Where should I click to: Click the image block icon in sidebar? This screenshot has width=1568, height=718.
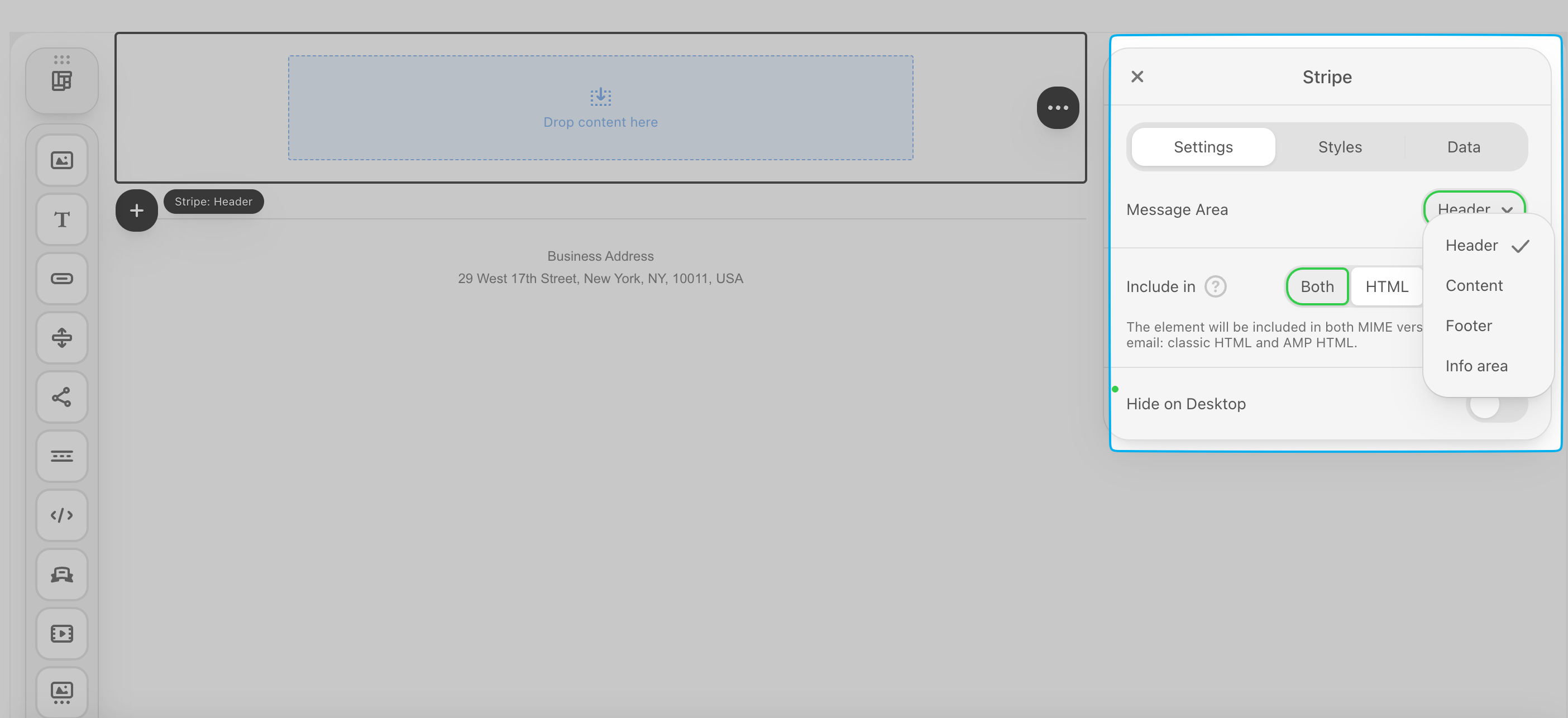tap(61, 161)
